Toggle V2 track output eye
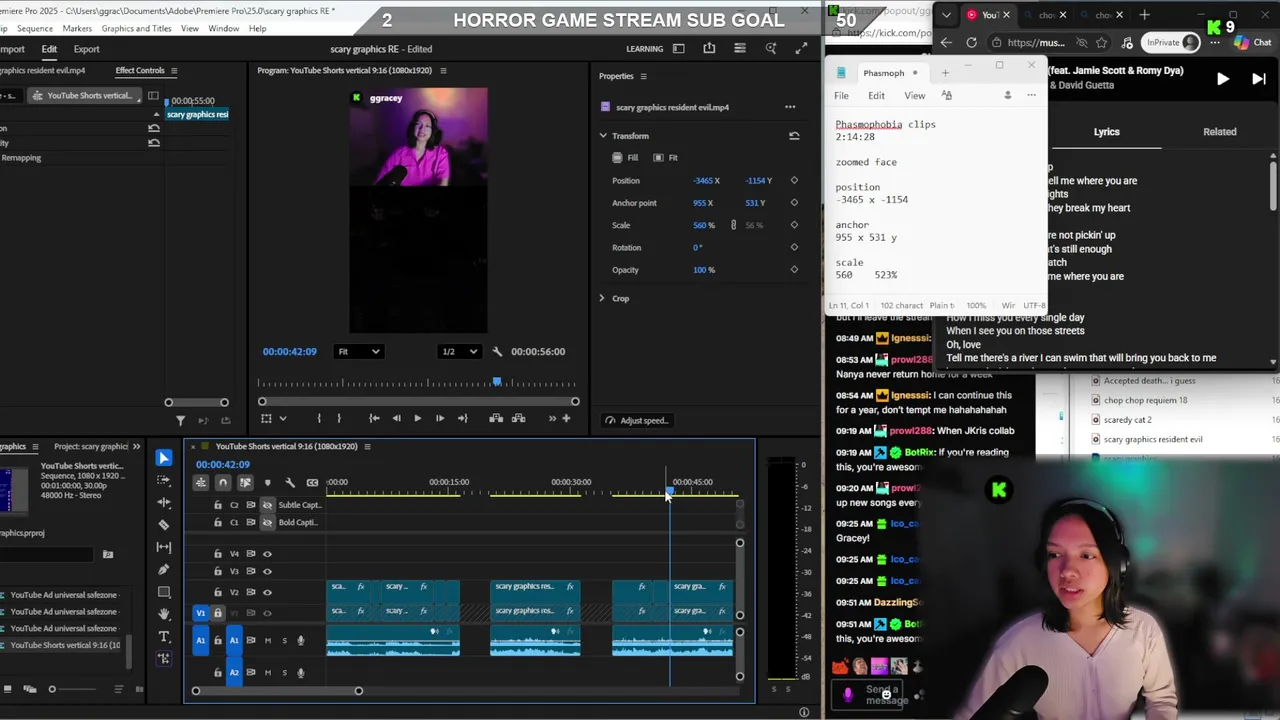 pos(267,591)
